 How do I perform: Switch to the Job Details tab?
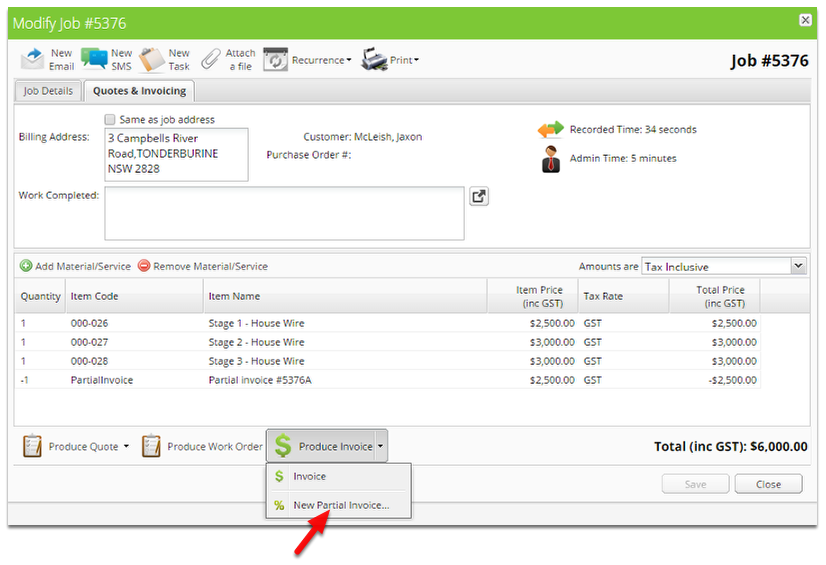coord(48,91)
